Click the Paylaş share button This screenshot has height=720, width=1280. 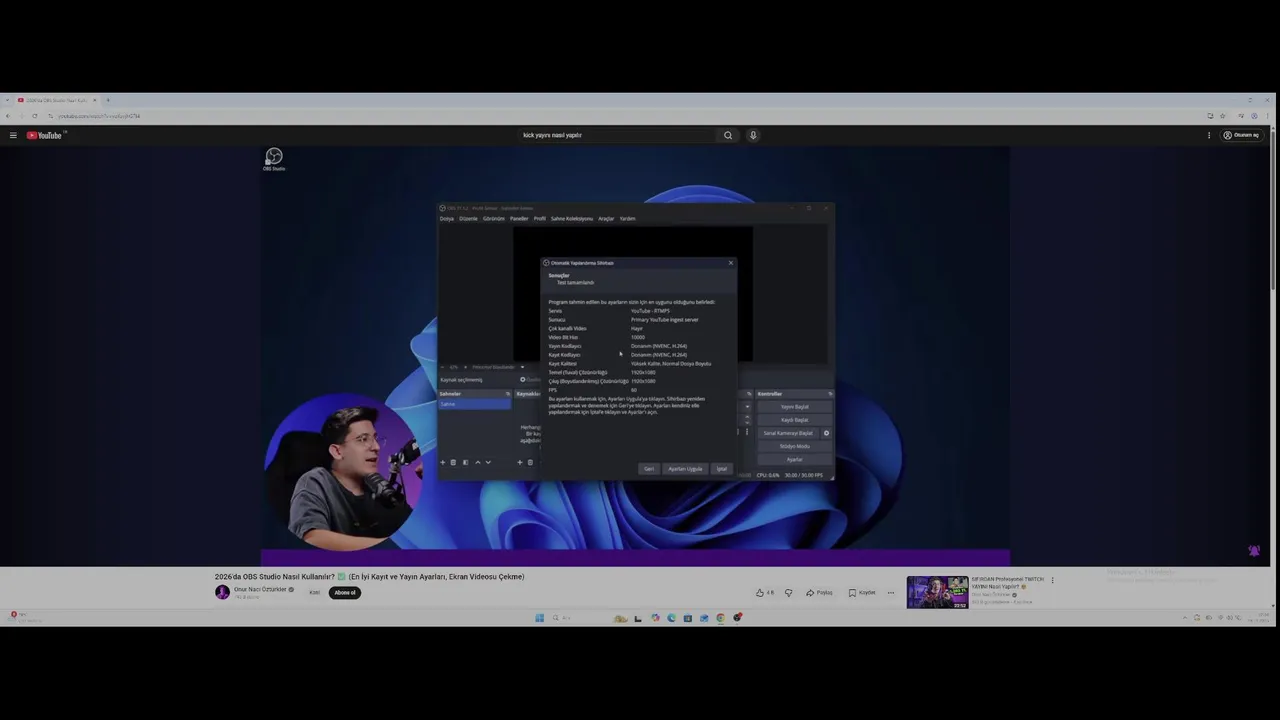[x=819, y=592]
